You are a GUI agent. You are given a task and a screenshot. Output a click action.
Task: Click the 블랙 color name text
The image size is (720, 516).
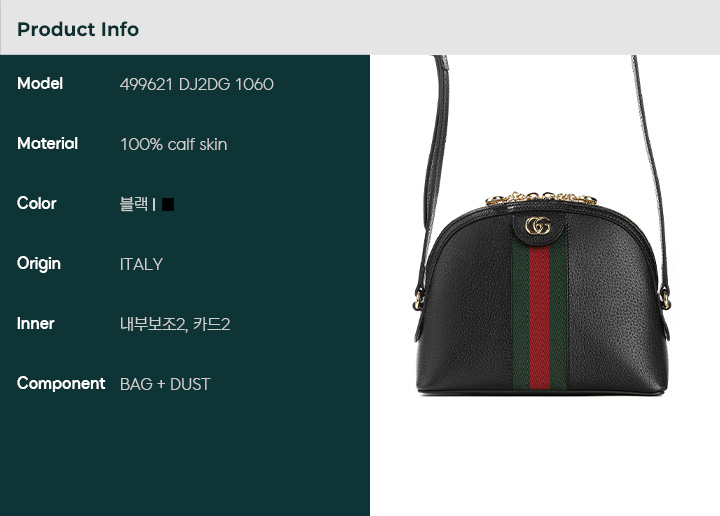pos(134,204)
